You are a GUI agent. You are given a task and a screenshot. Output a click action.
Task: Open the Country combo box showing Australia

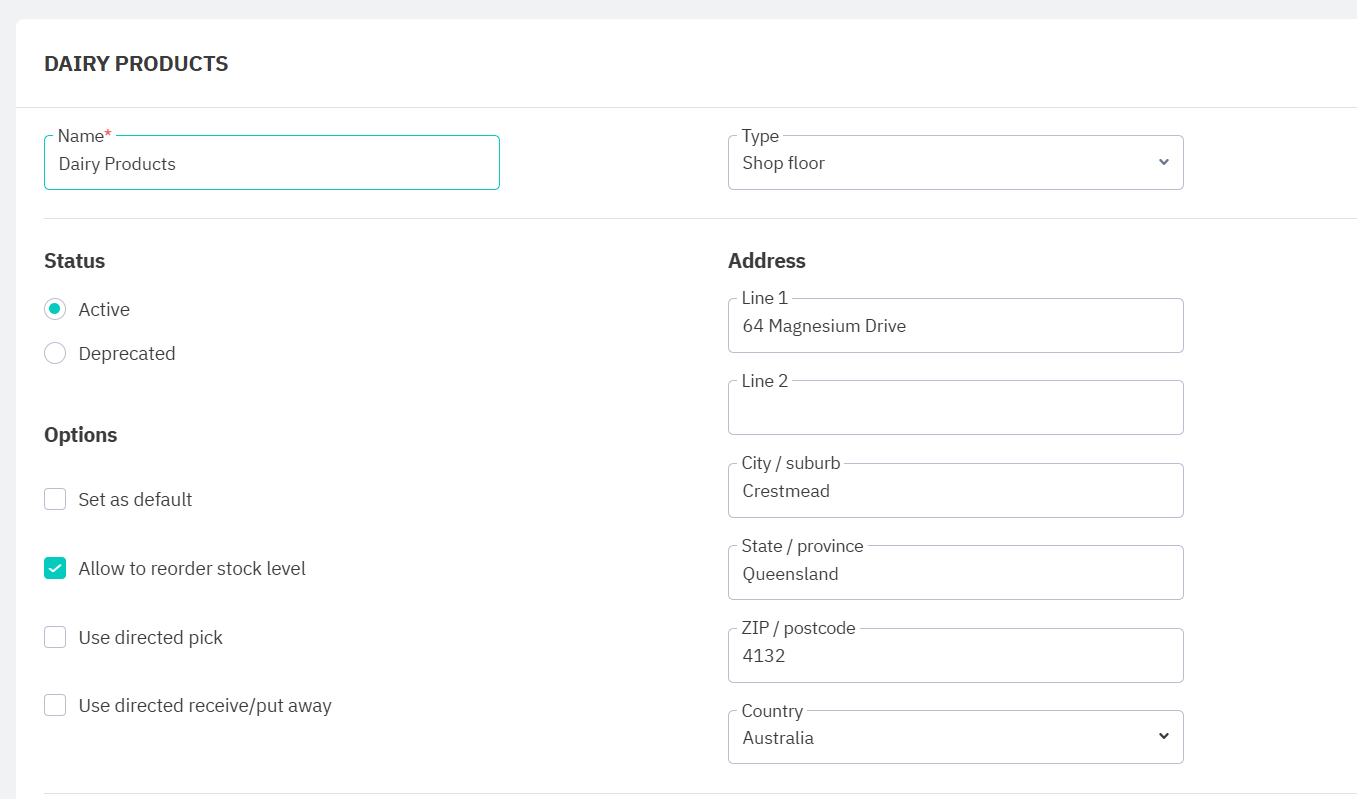pos(940,738)
